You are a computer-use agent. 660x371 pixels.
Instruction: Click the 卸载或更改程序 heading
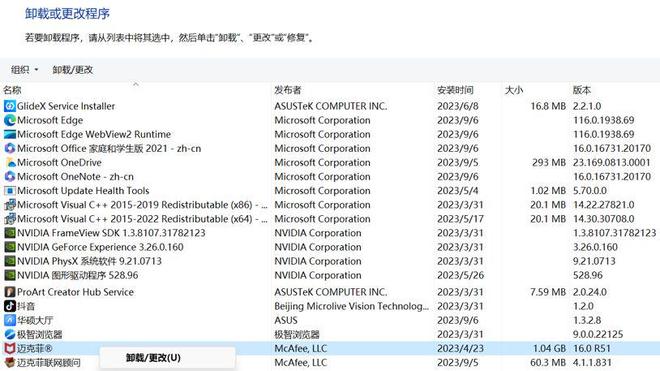tap(67, 14)
